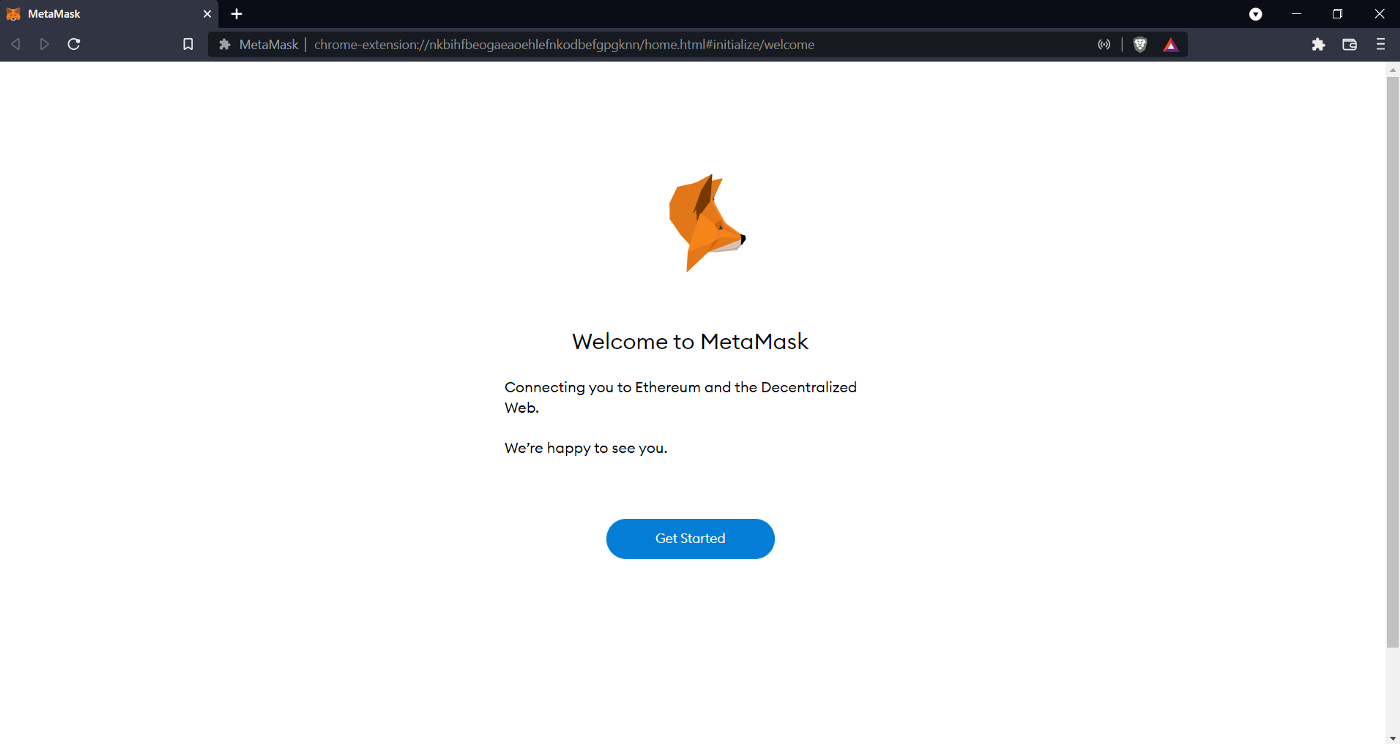
Task: Open the browser hamburger menu
Action: (x=1381, y=44)
